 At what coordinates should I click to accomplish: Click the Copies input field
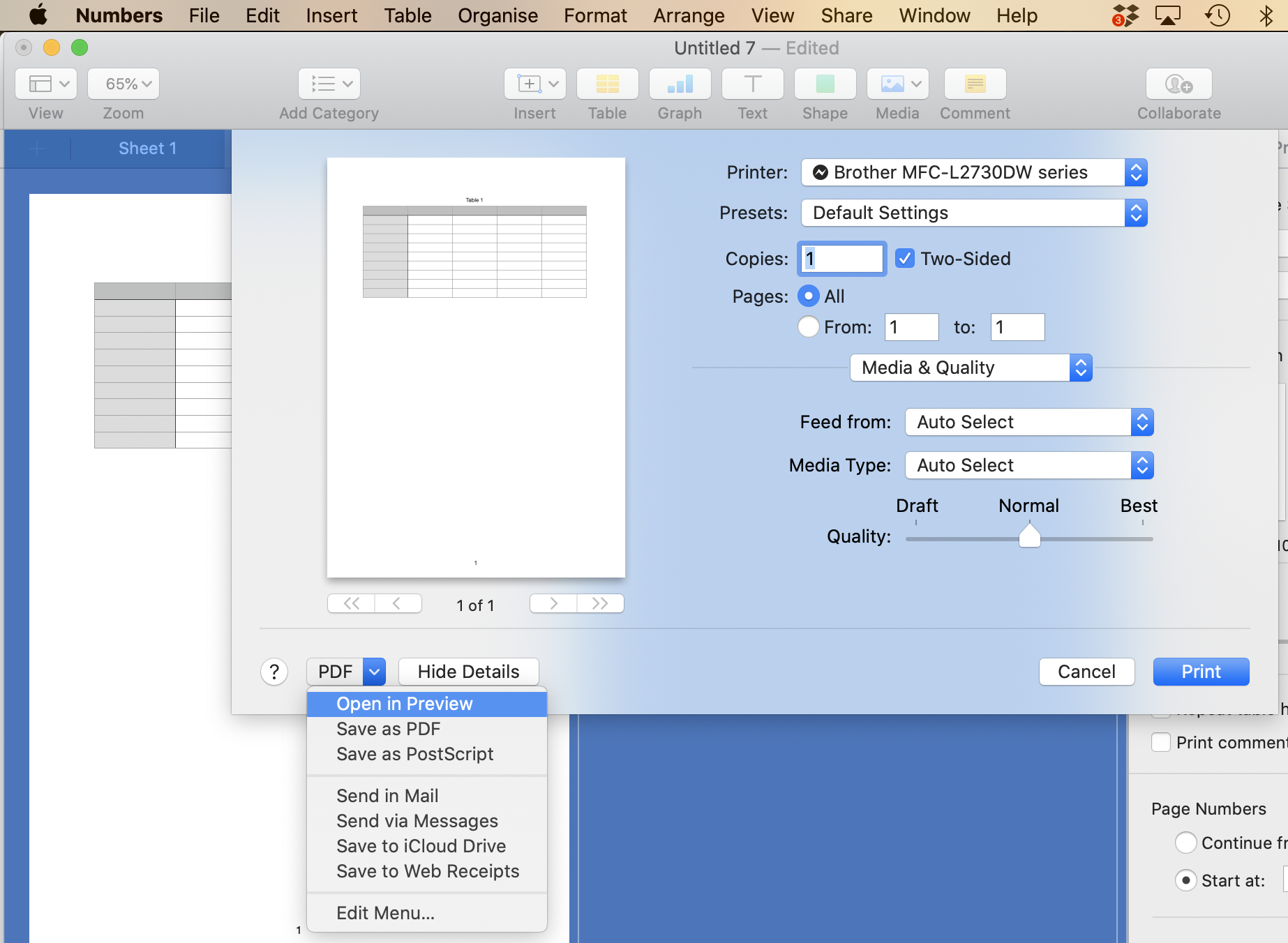point(841,259)
